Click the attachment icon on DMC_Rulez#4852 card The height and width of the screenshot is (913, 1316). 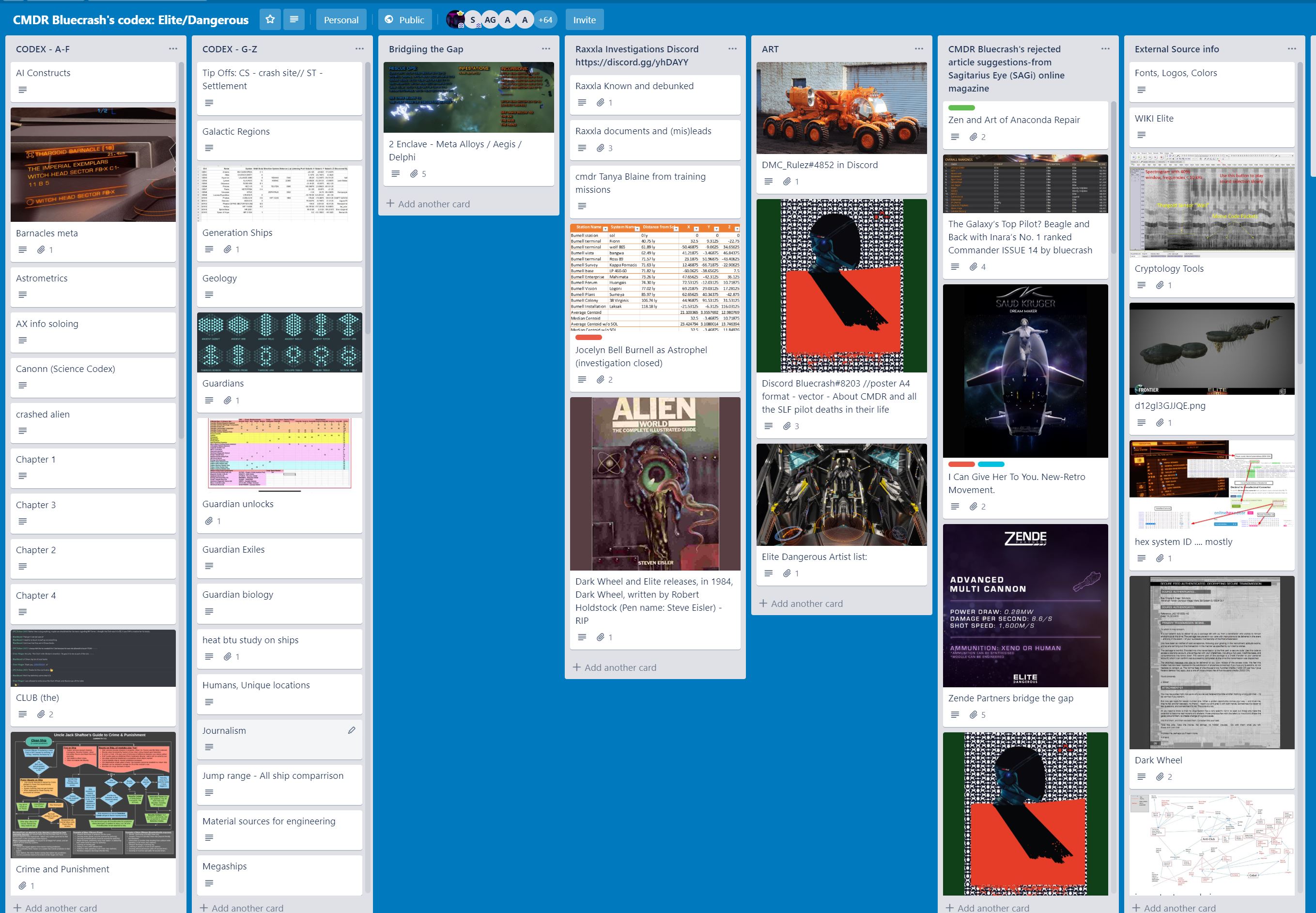pos(787,181)
